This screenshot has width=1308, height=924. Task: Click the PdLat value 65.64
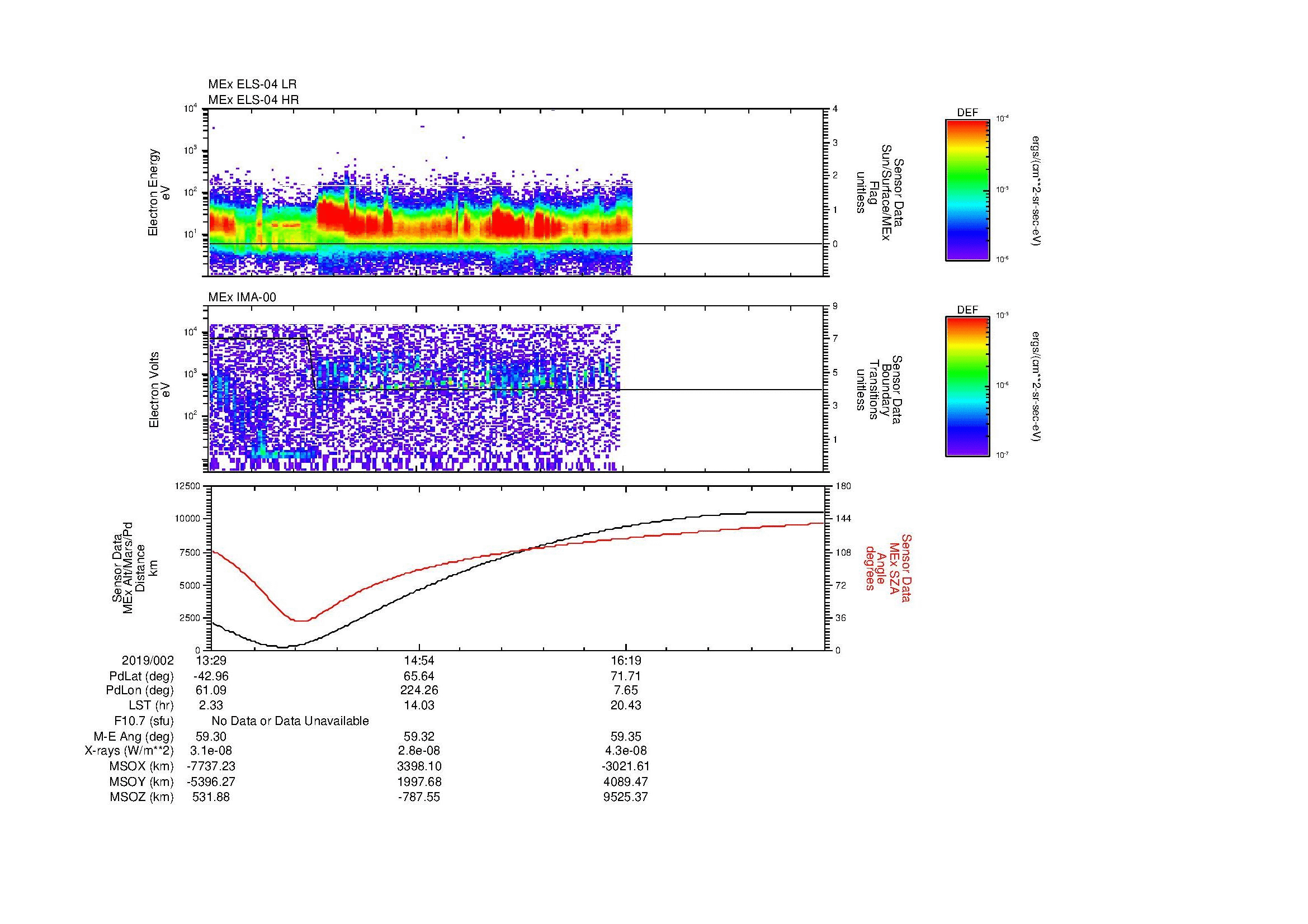coord(419,676)
